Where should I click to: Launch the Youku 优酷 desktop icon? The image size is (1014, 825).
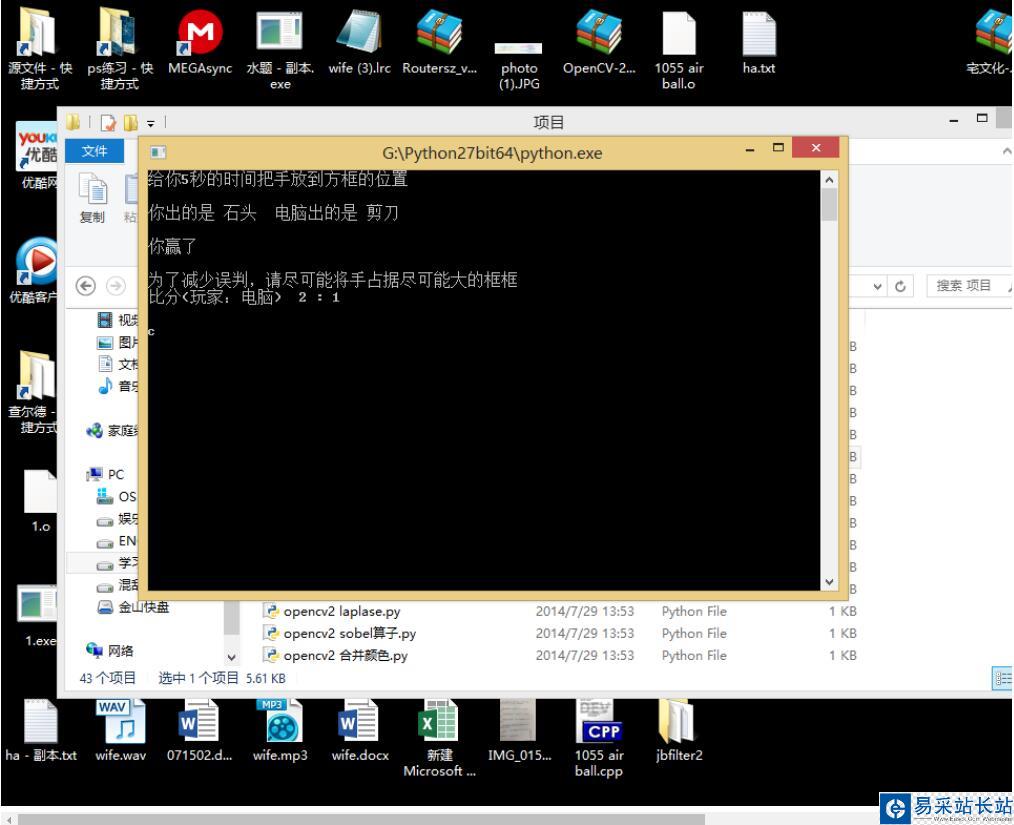tap(36, 147)
